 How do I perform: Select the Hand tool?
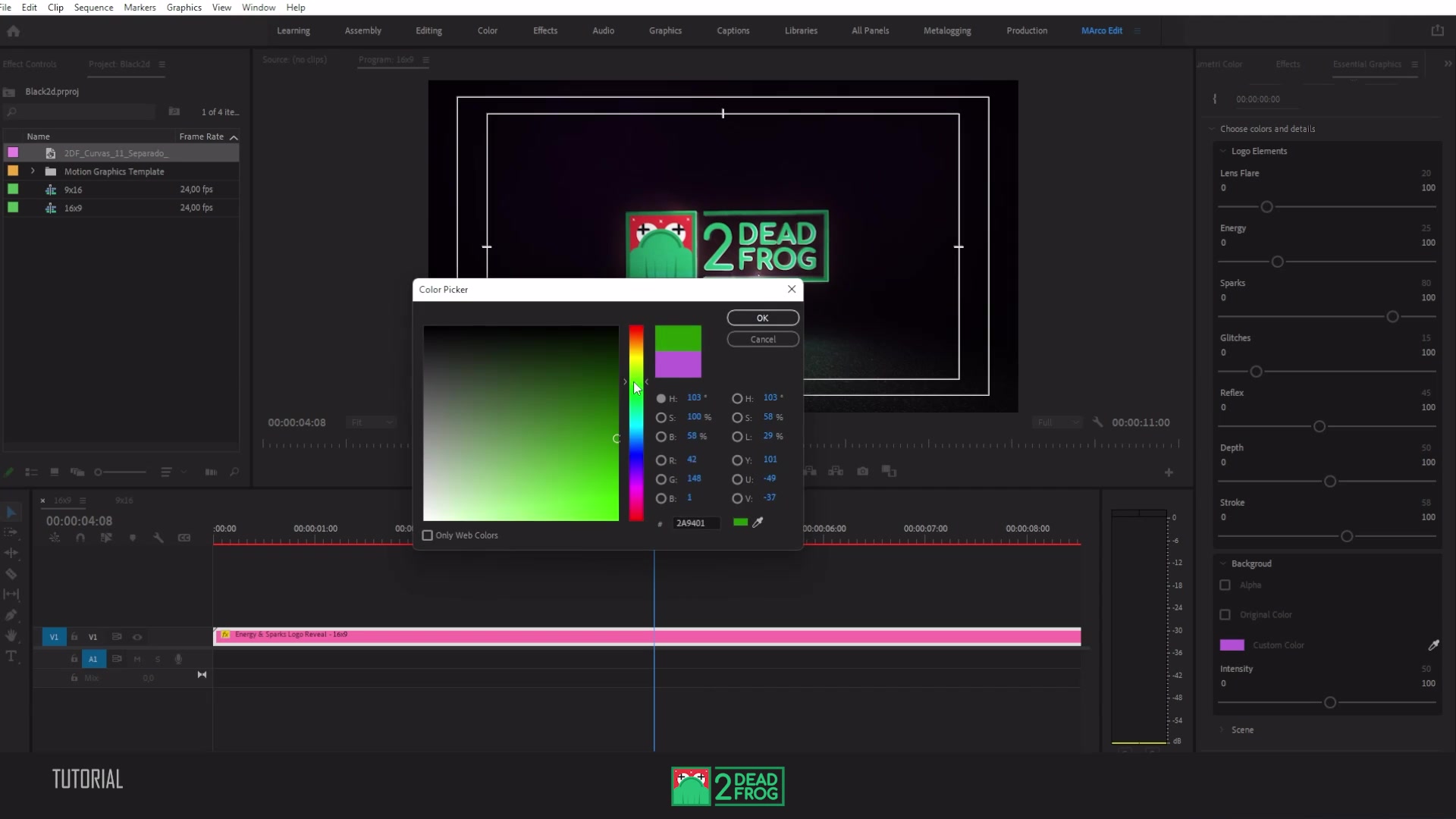(11, 635)
